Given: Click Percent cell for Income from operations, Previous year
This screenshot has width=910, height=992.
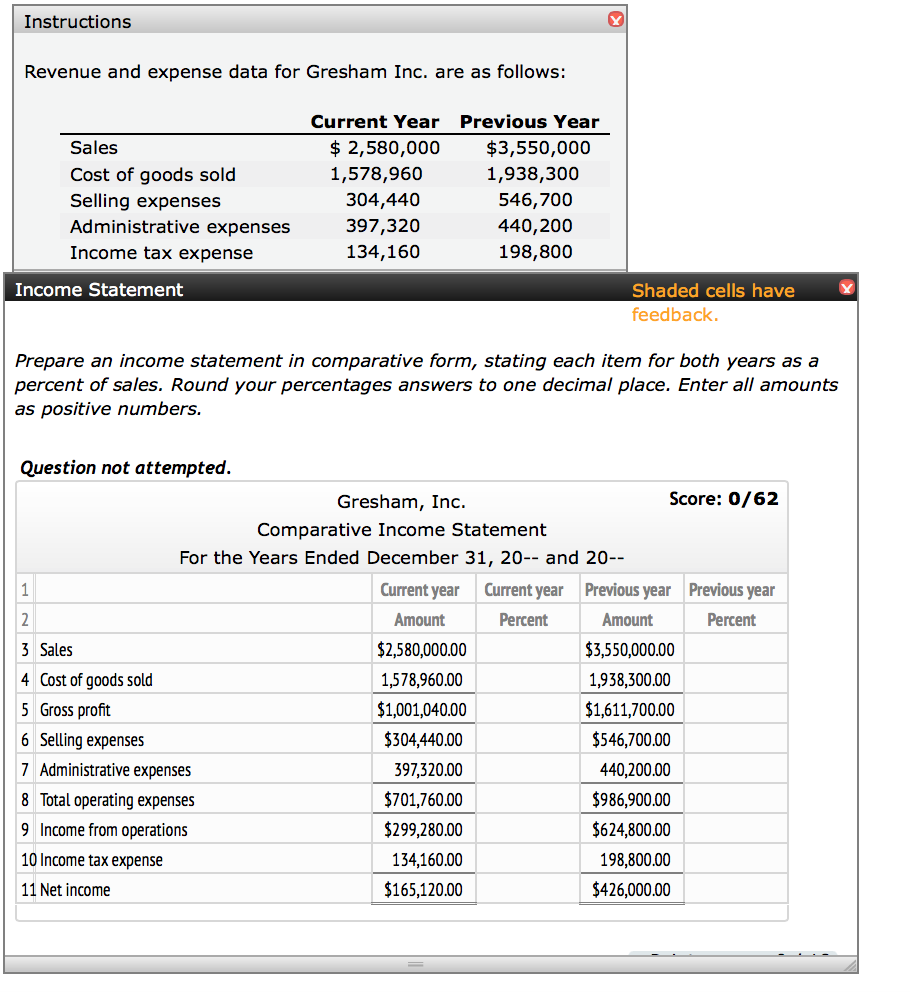Looking at the screenshot, I should pyautogui.click(x=735, y=829).
